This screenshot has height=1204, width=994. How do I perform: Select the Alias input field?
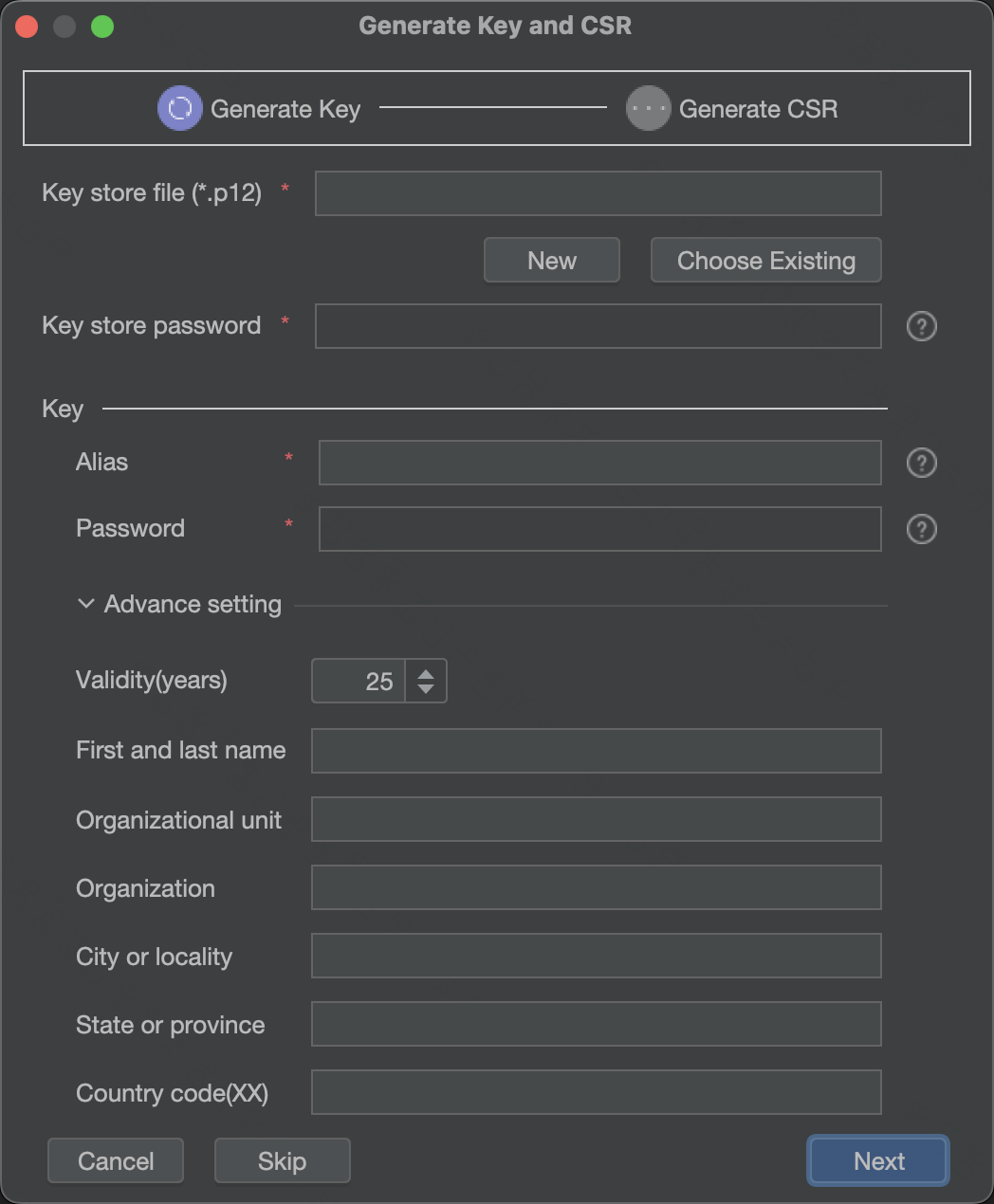point(599,463)
